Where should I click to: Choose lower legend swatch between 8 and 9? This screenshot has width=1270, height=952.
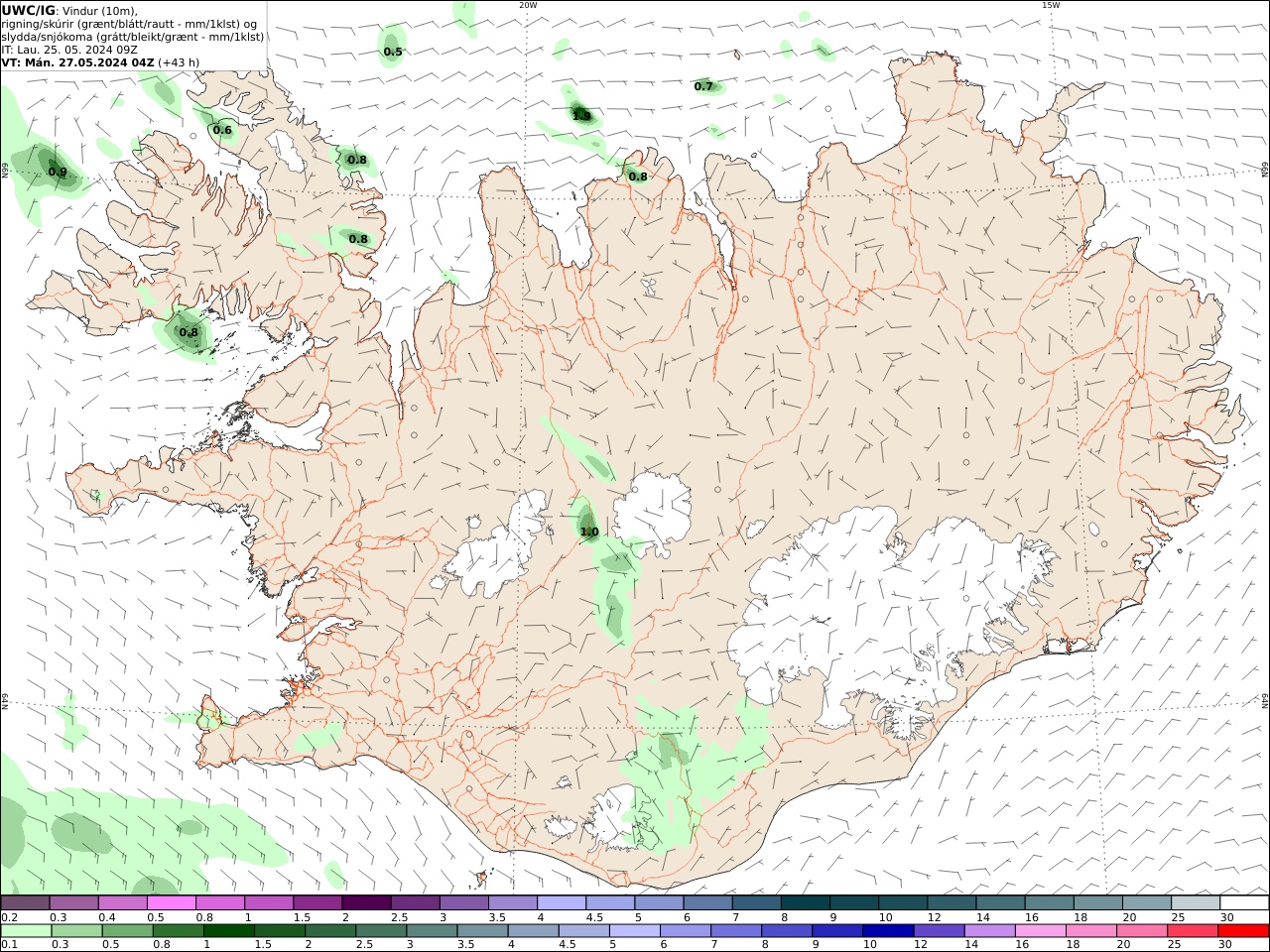click(x=786, y=931)
